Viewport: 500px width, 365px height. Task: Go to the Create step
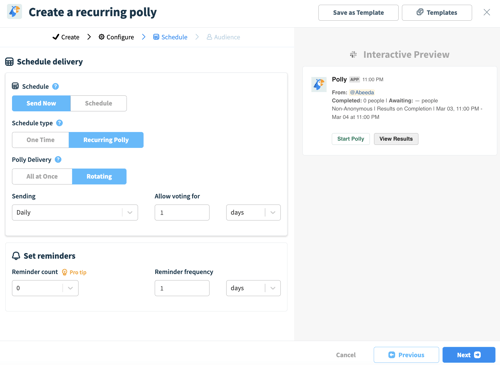pos(66,37)
